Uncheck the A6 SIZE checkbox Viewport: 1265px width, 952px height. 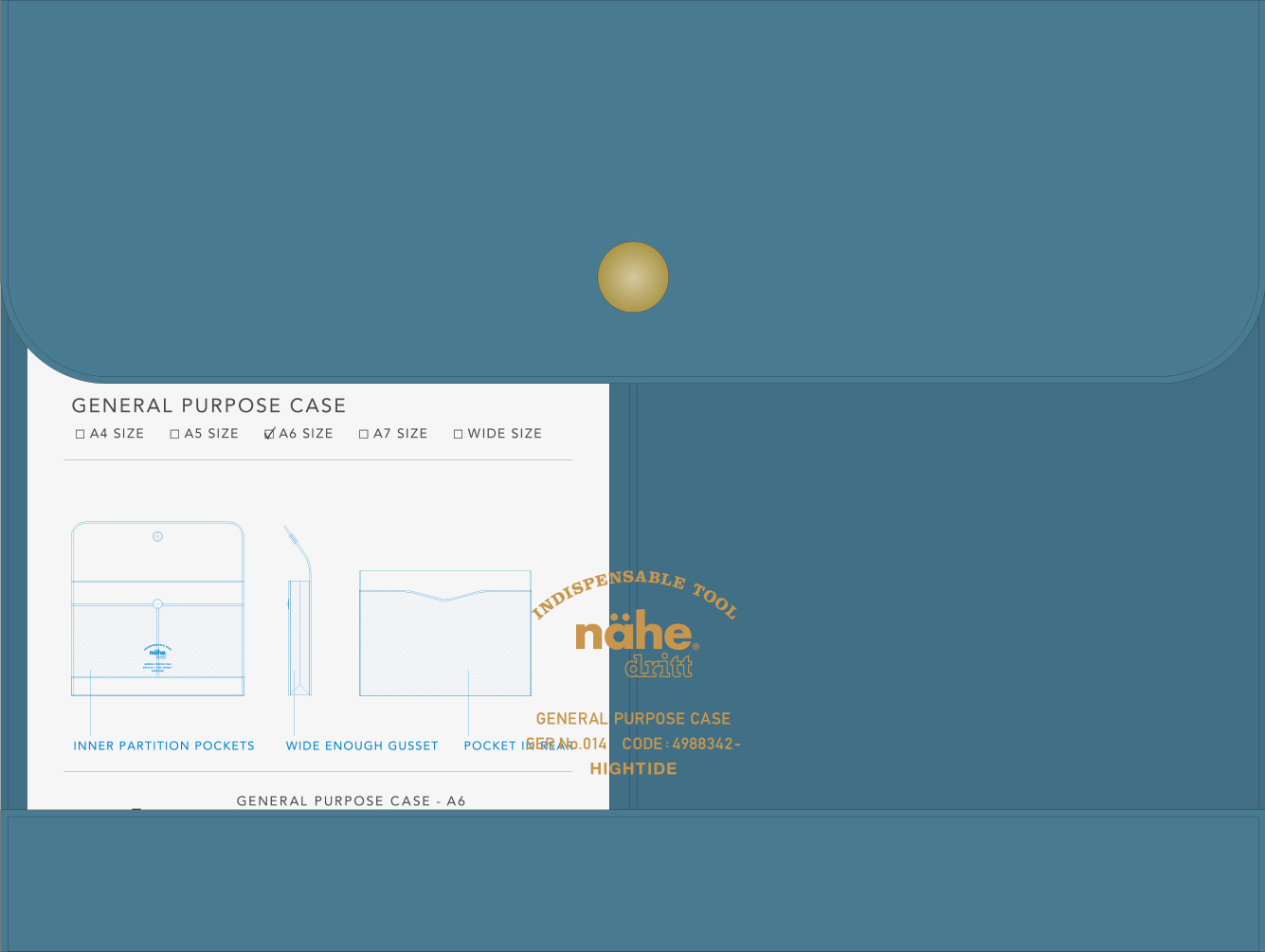(x=269, y=434)
